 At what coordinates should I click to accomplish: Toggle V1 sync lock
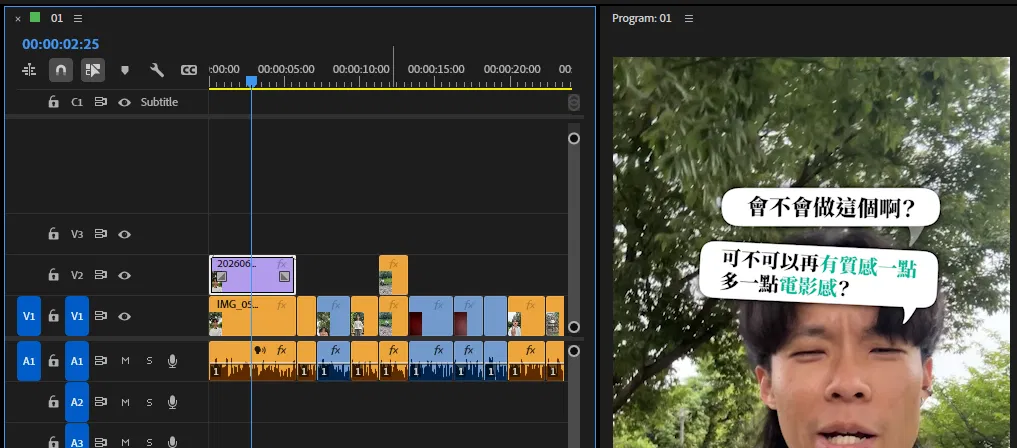click(x=101, y=316)
